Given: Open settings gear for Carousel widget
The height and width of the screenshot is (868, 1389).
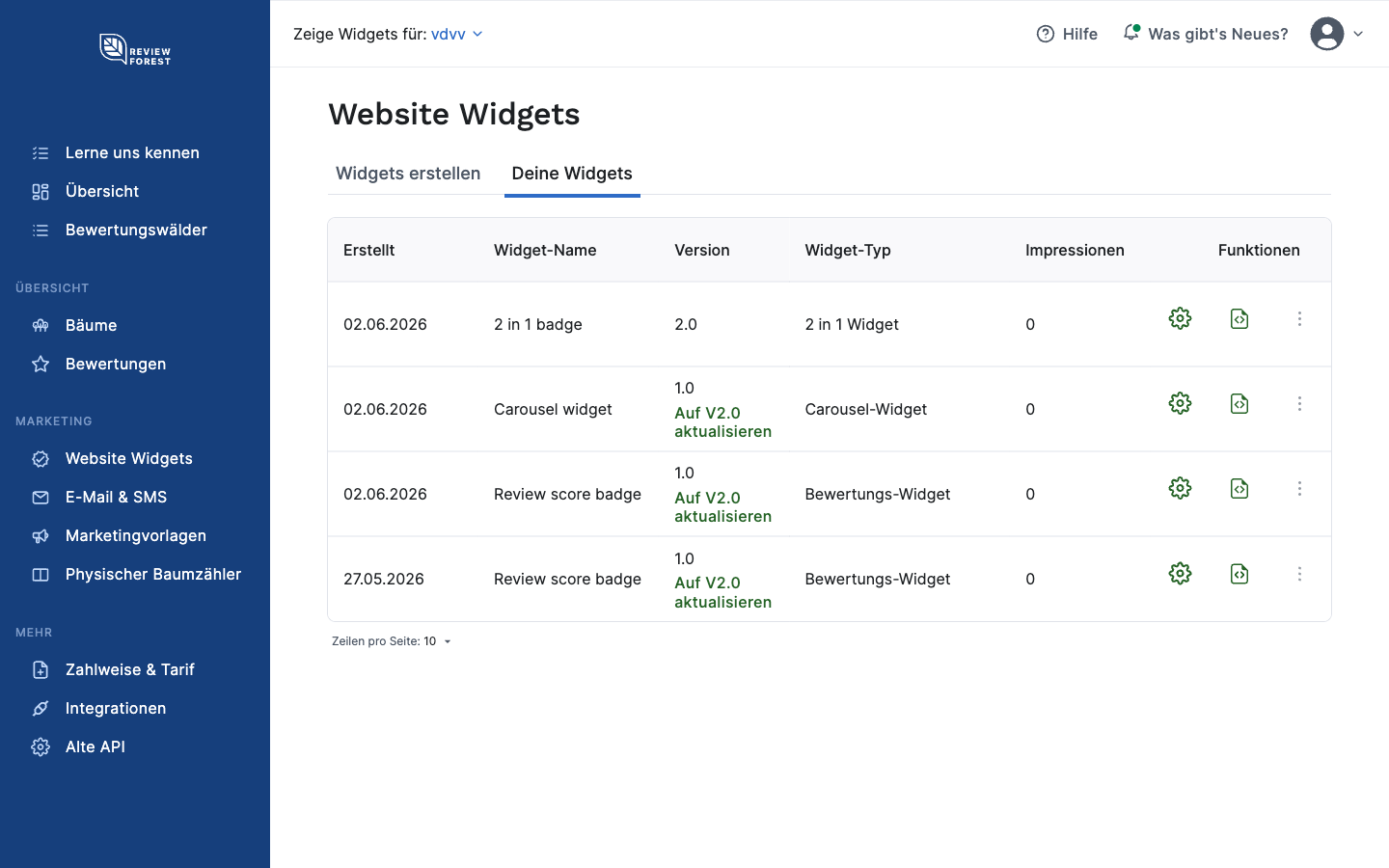Looking at the screenshot, I should click(x=1180, y=403).
